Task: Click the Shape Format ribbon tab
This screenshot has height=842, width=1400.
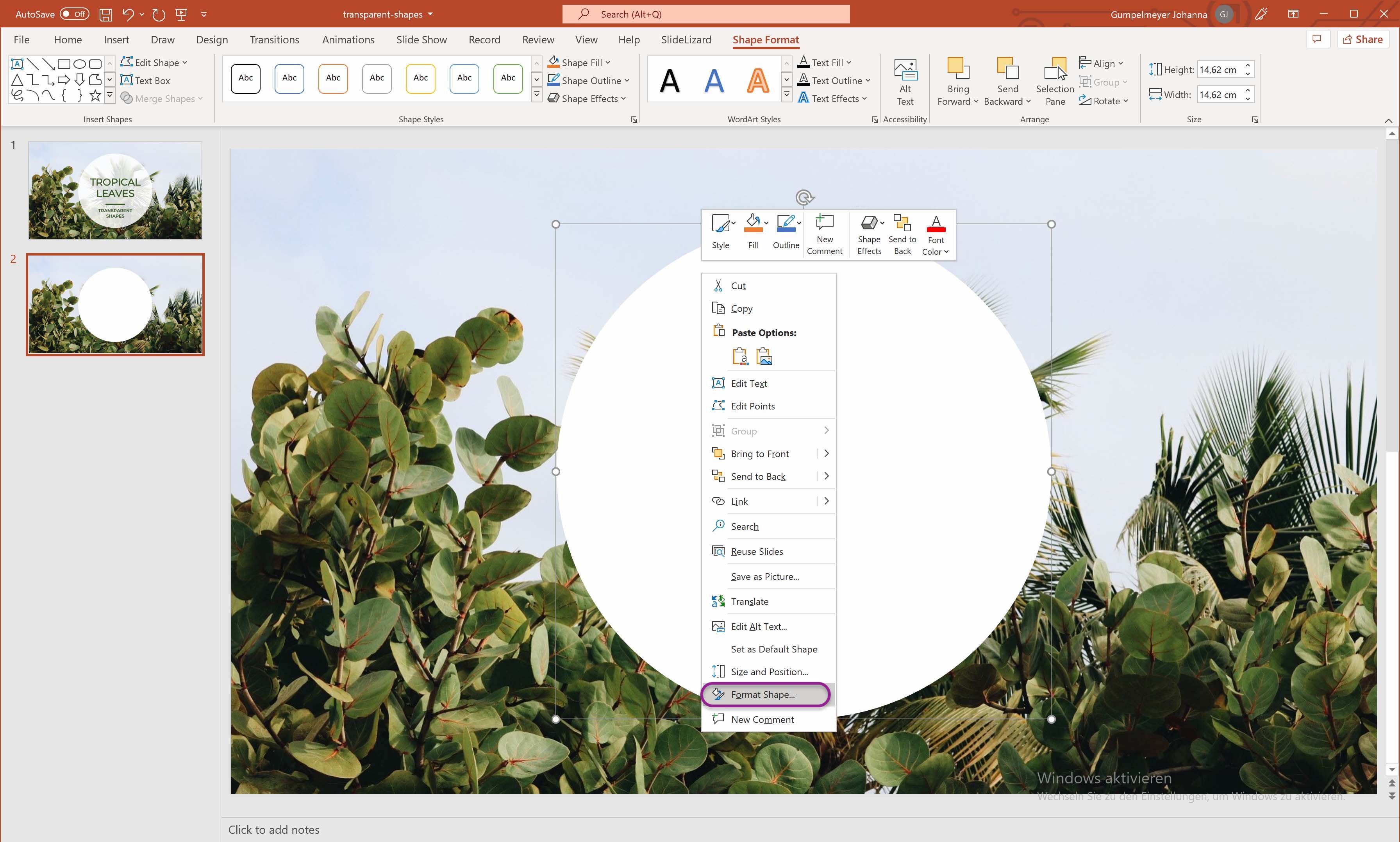Action: [x=766, y=40]
